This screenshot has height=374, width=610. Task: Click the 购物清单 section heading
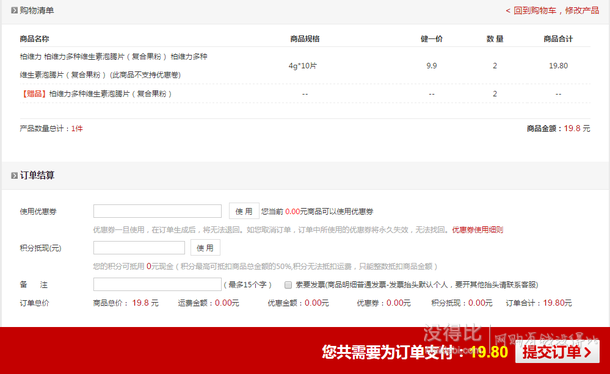click(x=37, y=11)
